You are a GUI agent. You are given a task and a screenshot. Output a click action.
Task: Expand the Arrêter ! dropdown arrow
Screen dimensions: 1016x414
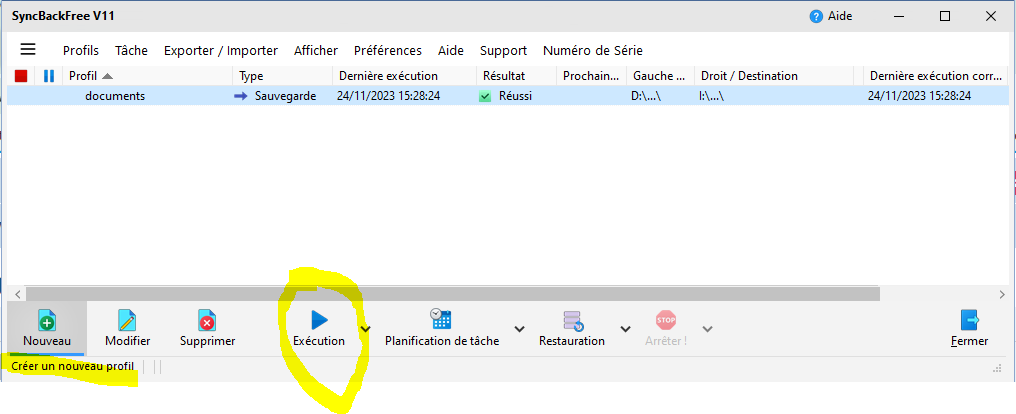(708, 328)
